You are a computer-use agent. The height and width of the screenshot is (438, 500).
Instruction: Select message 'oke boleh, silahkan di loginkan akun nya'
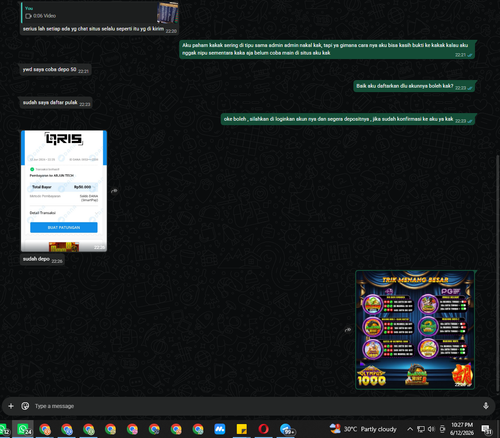coord(348,119)
